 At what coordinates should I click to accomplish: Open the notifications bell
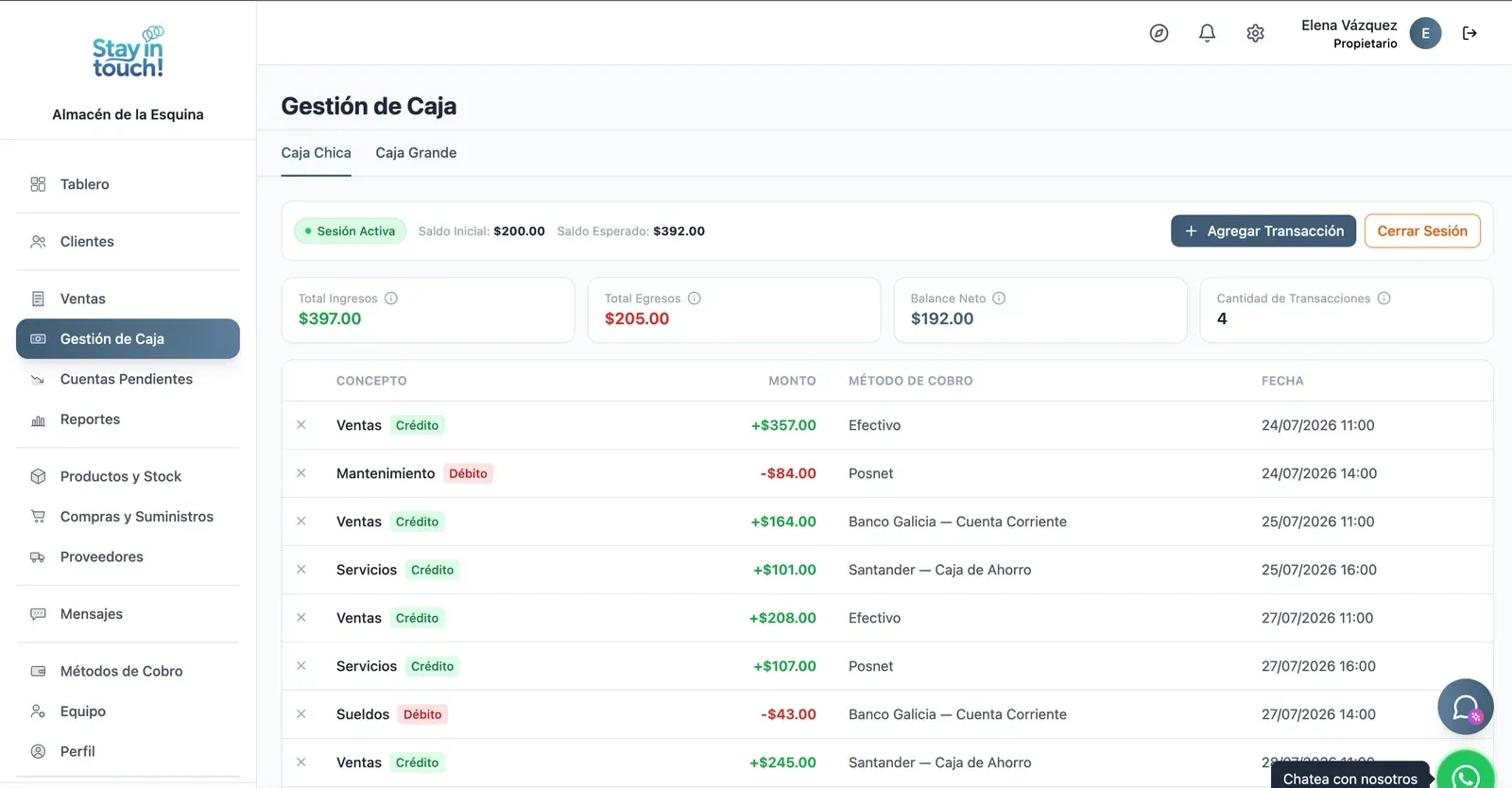click(1207, 33)
